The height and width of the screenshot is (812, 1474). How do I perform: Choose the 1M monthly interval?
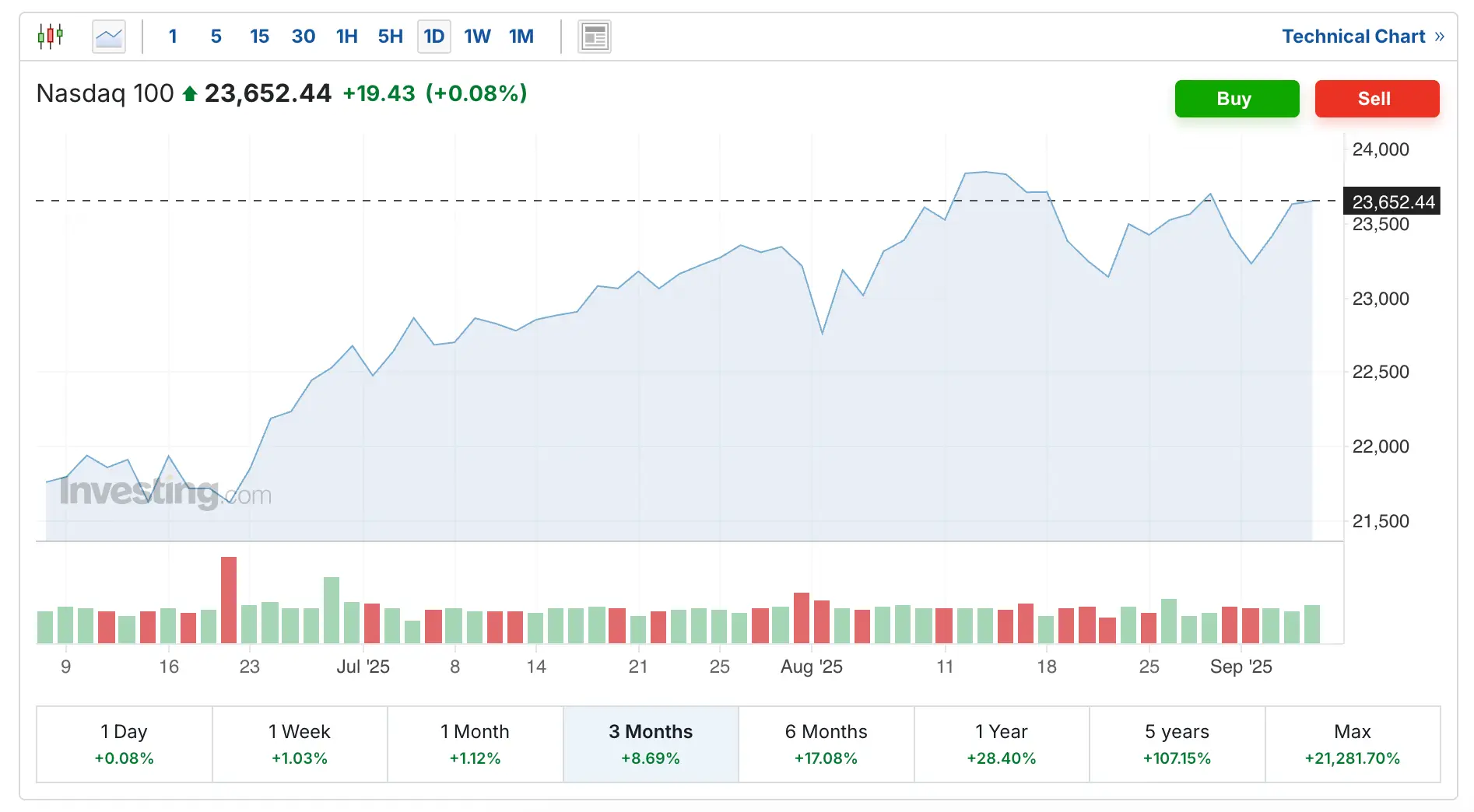point(521,37)
